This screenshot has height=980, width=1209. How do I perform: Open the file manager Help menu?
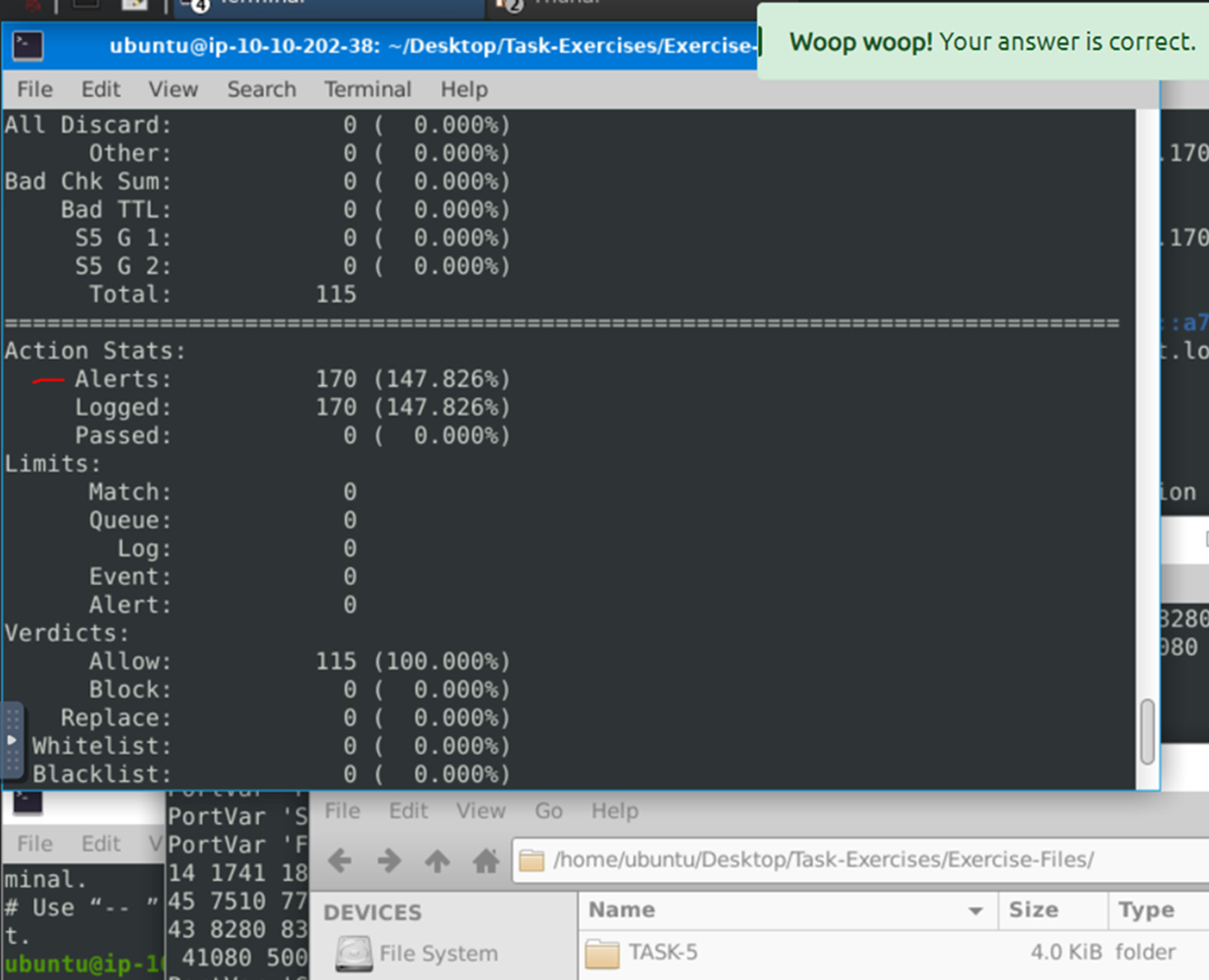(615, 811)
